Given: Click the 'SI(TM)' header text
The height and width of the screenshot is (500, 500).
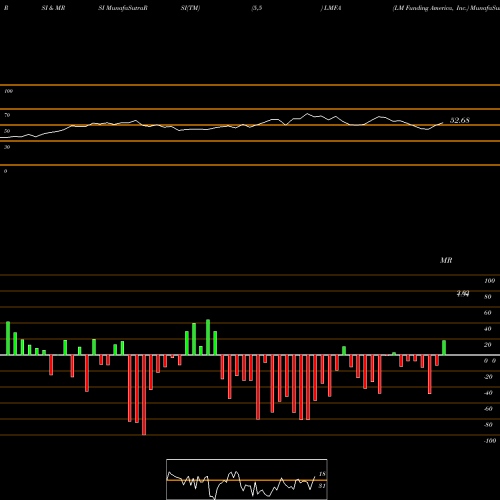Looking at the screenshot, I should coord(190,8).
